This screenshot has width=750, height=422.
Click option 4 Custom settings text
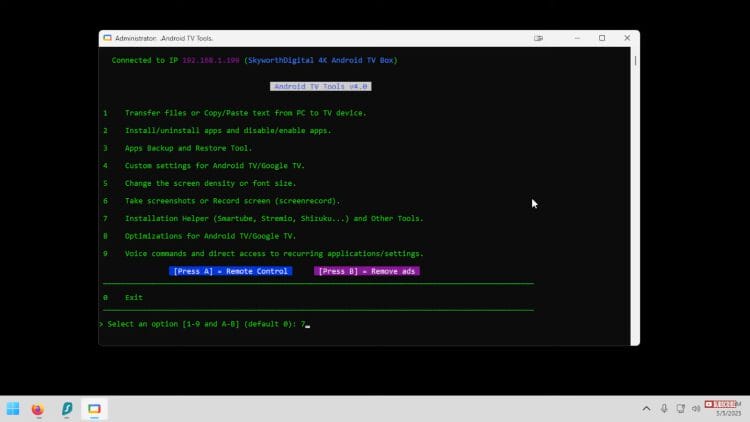pos(214,166)
